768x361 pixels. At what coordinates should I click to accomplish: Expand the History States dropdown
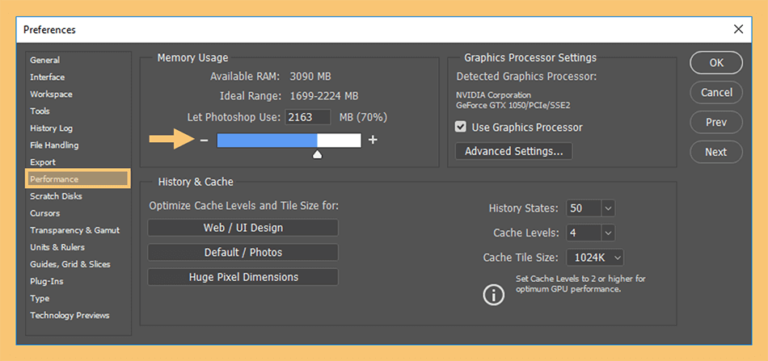click(608, 208)
